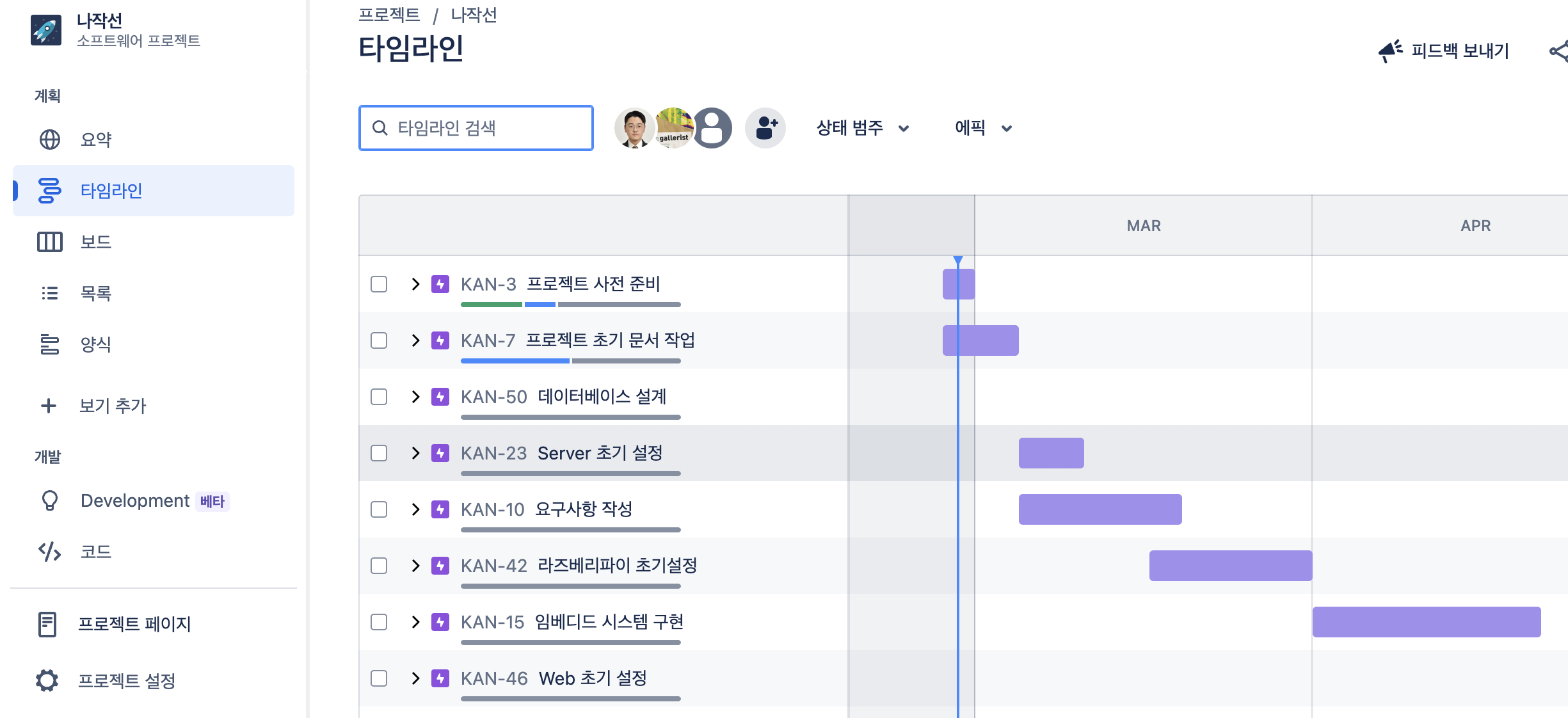Expand the KAN-7 프로젝트 초기 문서 작업 row

click(415, 340)
